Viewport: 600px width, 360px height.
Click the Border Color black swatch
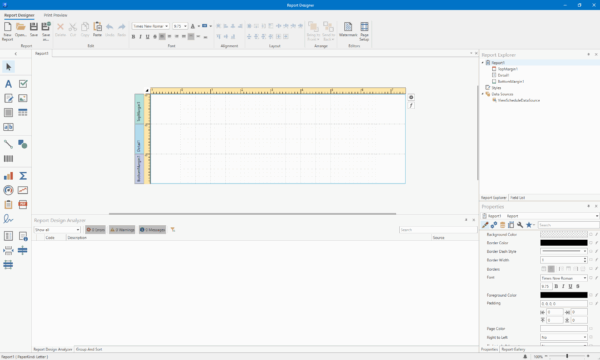point(564,243)
